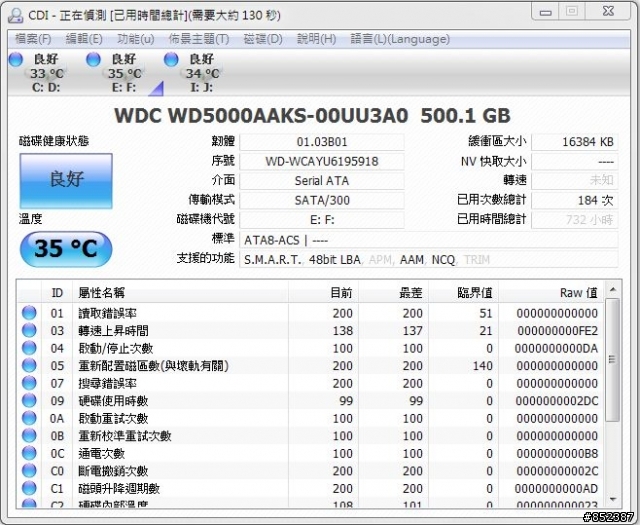Open the 磁碟(D) menu

click(263, 39)
